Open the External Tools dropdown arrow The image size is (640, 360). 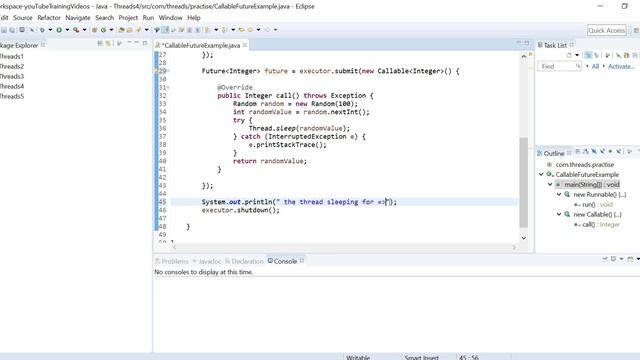pos(84,30)
